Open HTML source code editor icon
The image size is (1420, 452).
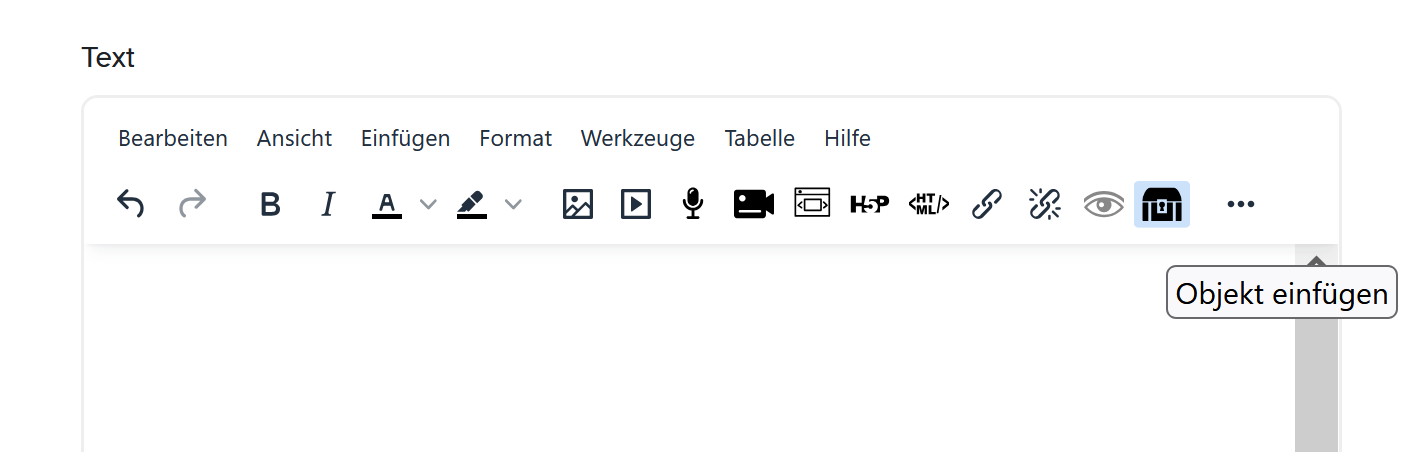click(929, 204)
